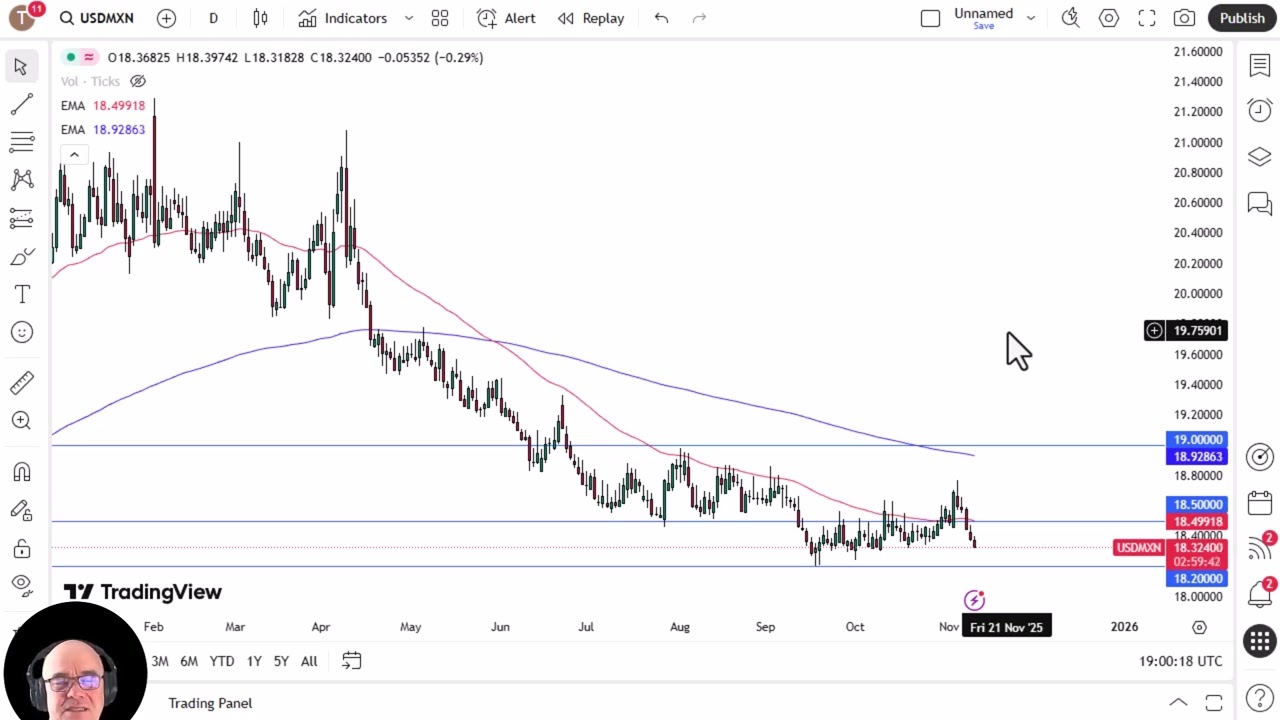Select the Text annotation tool
The width and height of the screenshot is (1280, 720).
click(x=21, y=294)
